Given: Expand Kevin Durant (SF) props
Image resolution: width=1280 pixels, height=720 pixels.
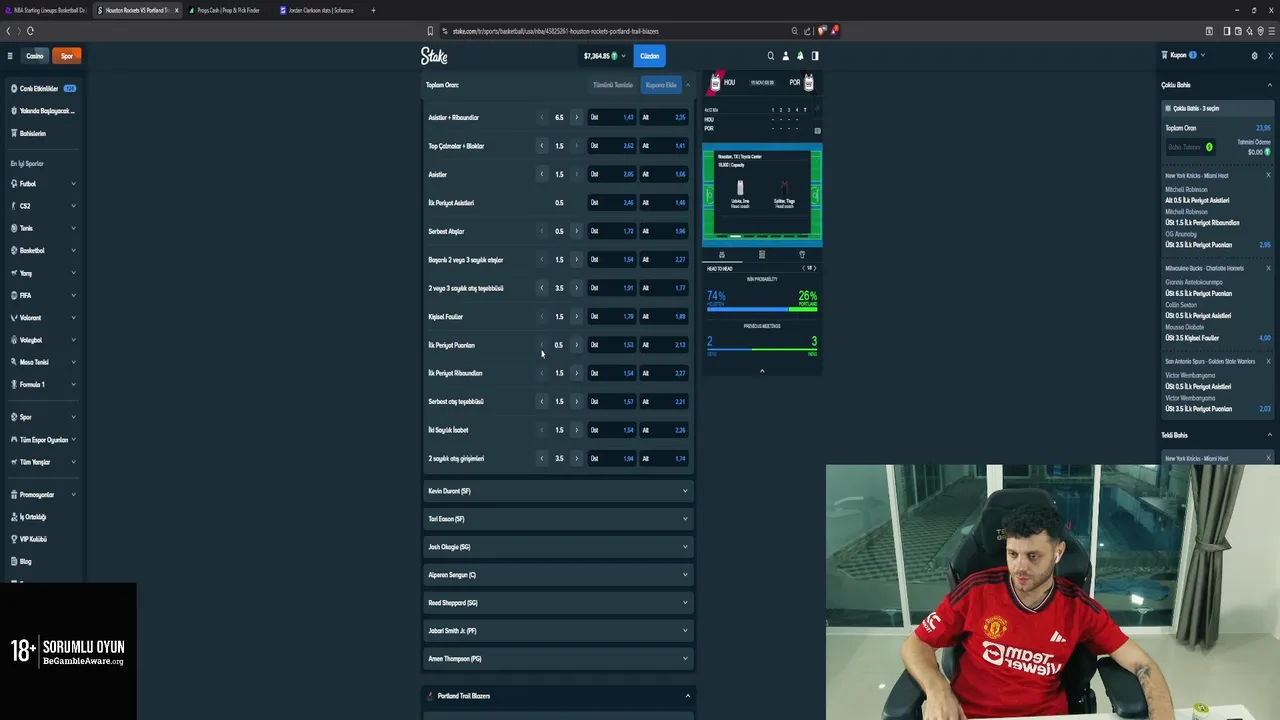Looking at the screenshot, I should [558, 491].
